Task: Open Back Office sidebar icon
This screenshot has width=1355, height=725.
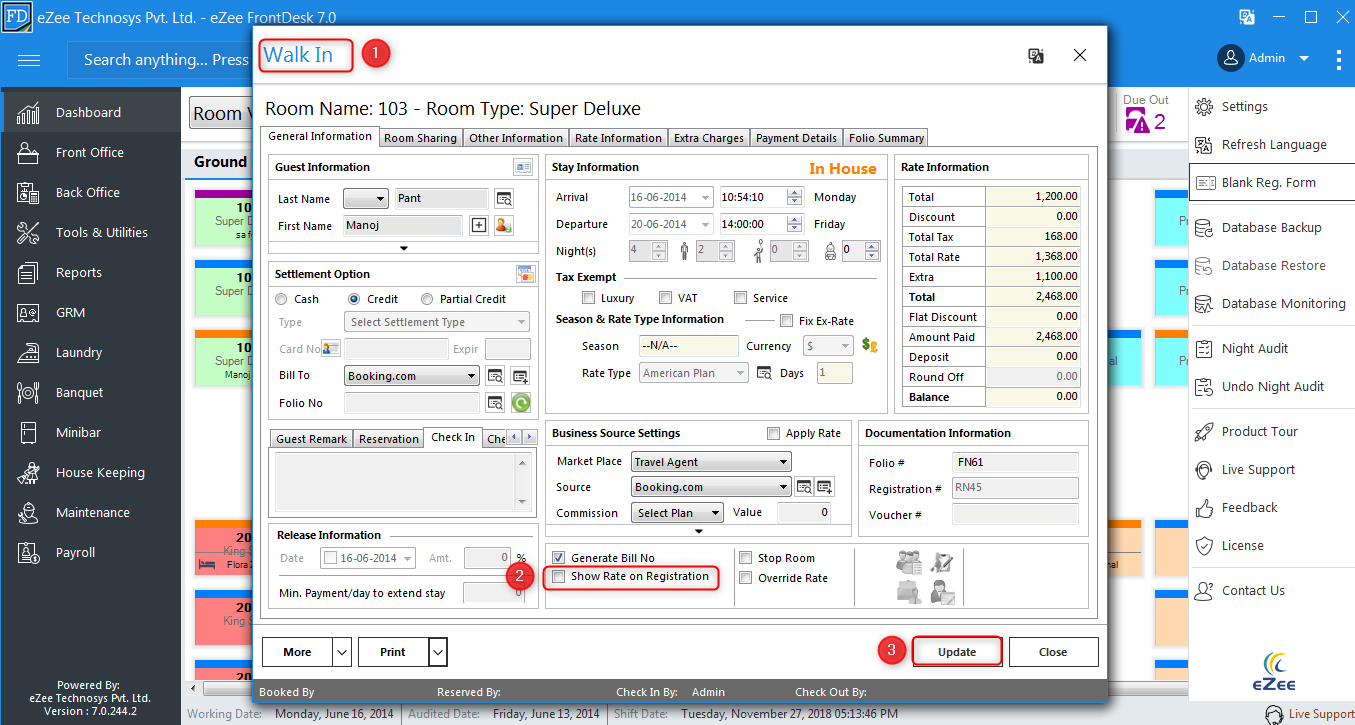Action: (x=28, y=192)
